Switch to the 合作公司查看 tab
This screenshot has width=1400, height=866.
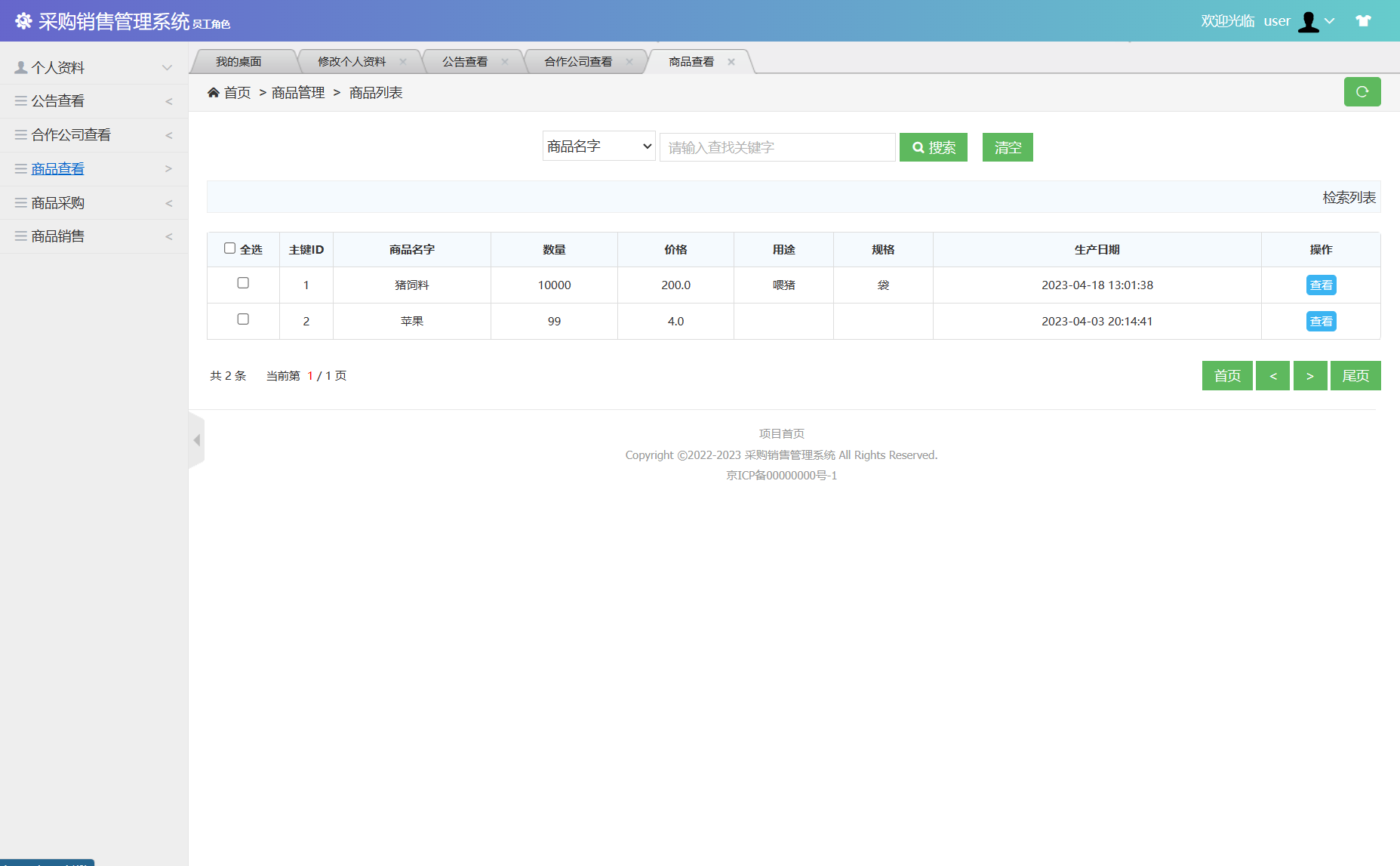pyautogui.click(x=578, y=61)
